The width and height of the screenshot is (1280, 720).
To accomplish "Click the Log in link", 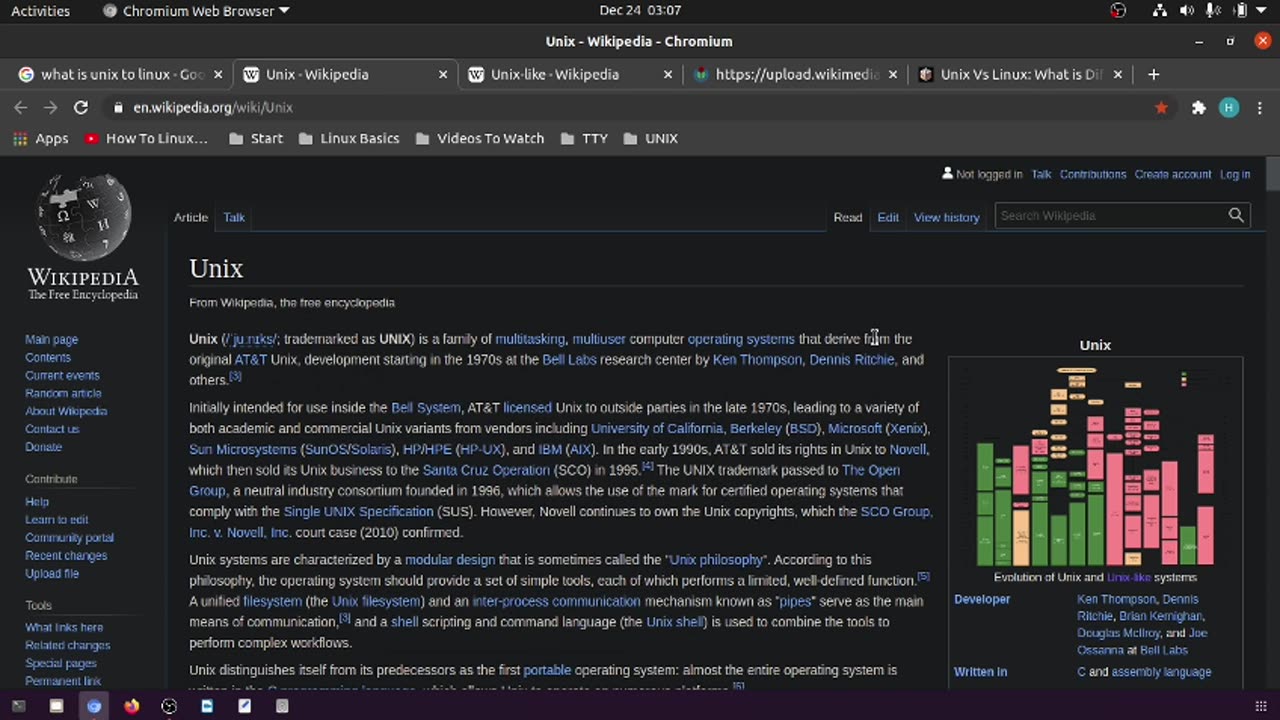I will (1235, 174).
